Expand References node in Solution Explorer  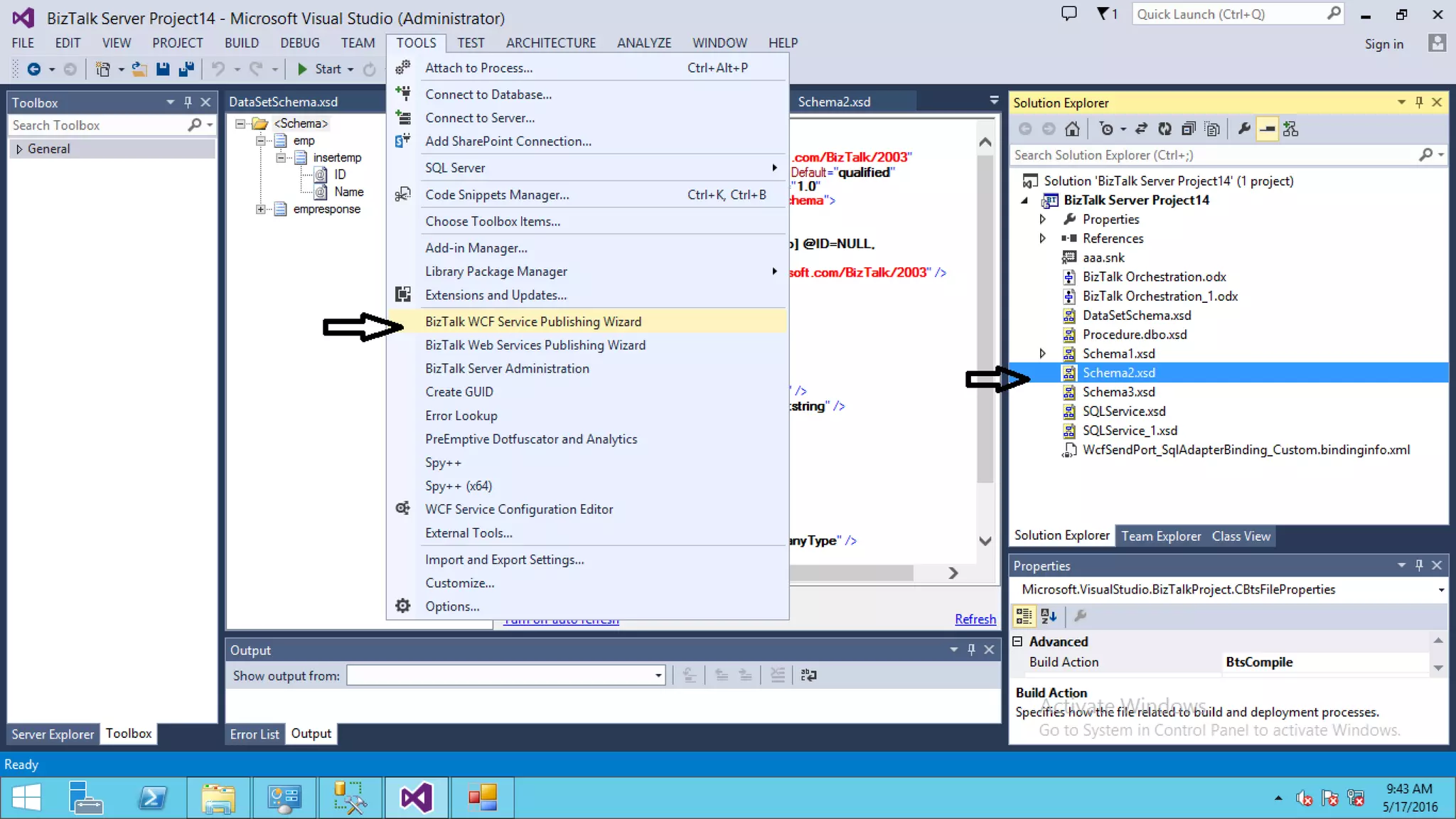point(1042,238)
